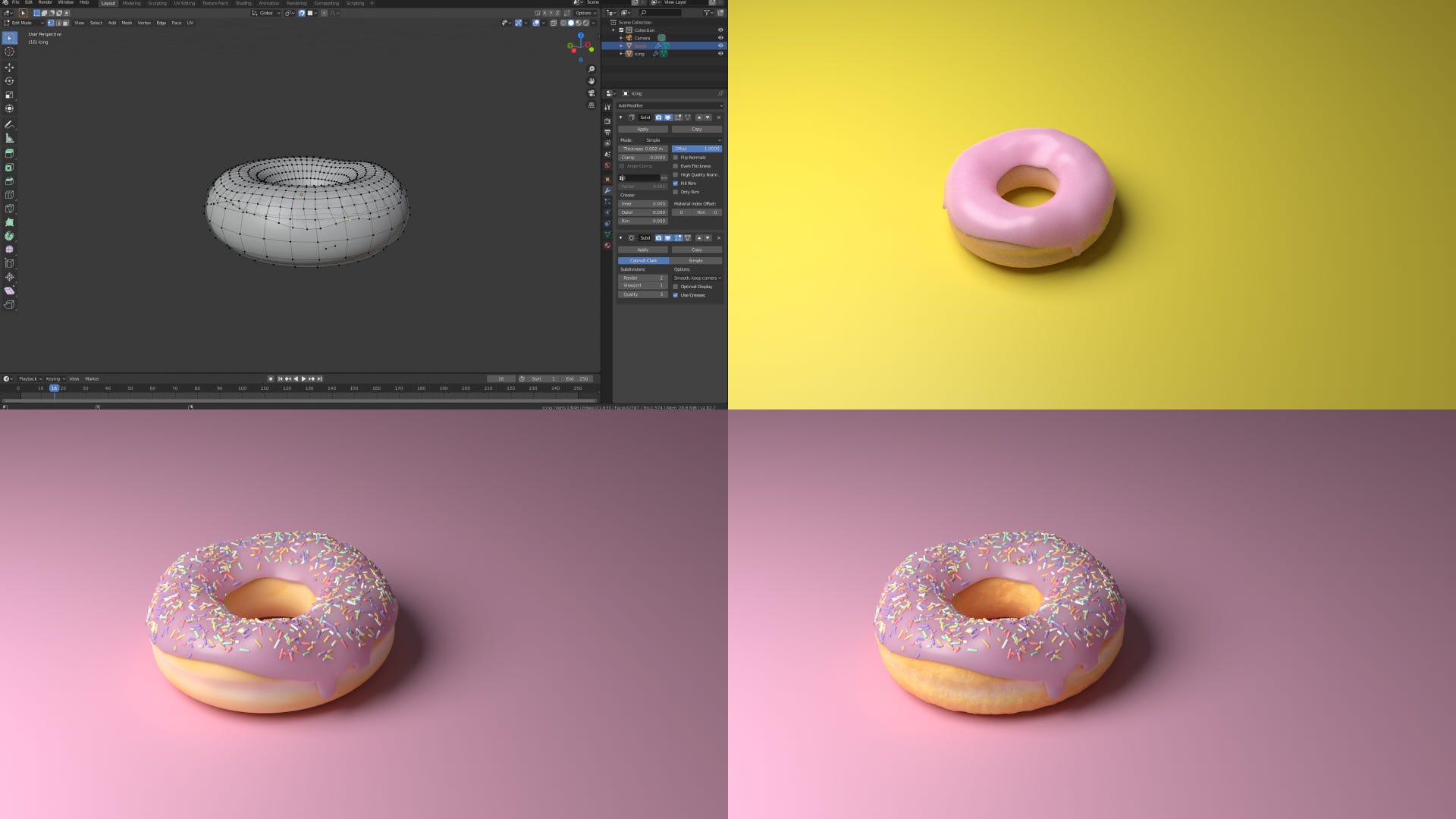This screenshot has width=1456, height=819.
Task: Open the Modifier properties wrench tab
Action: point(607,190)
